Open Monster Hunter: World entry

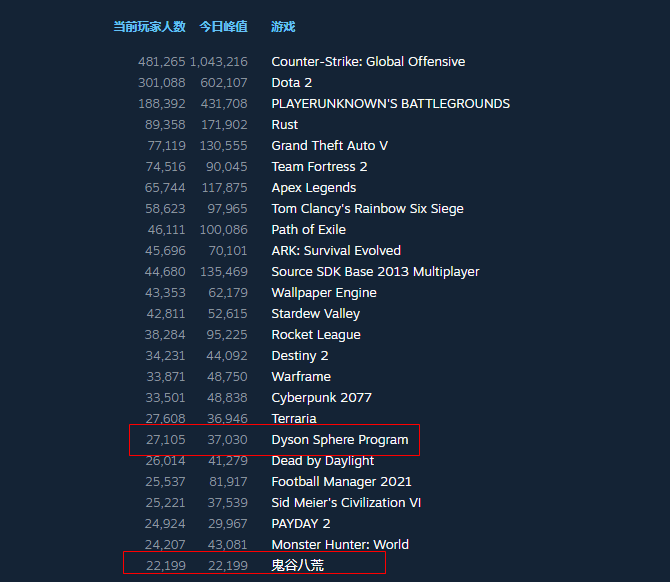tap(340, 545)
